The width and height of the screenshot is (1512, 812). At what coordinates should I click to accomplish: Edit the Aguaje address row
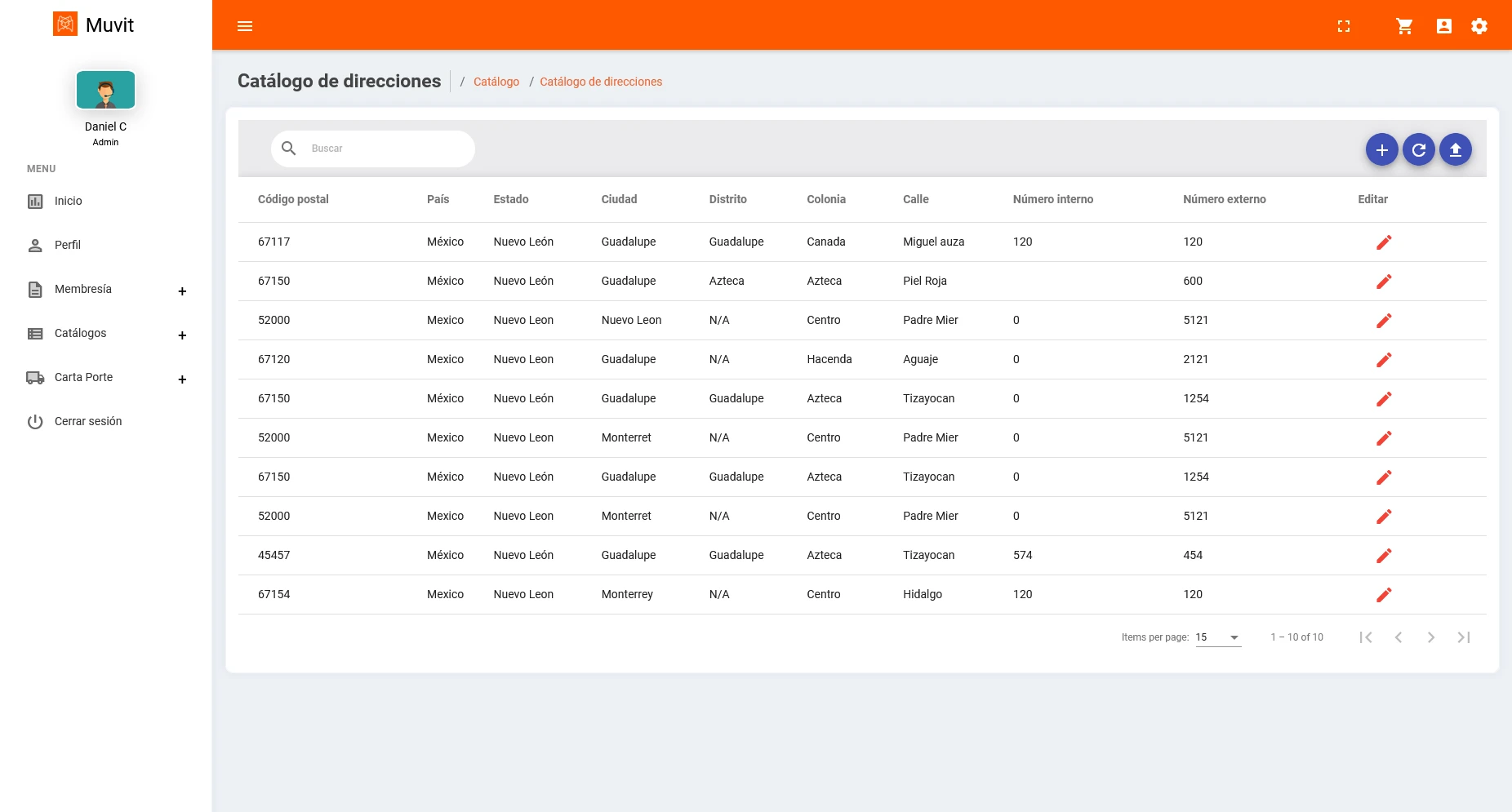(x=1384, y=360)
